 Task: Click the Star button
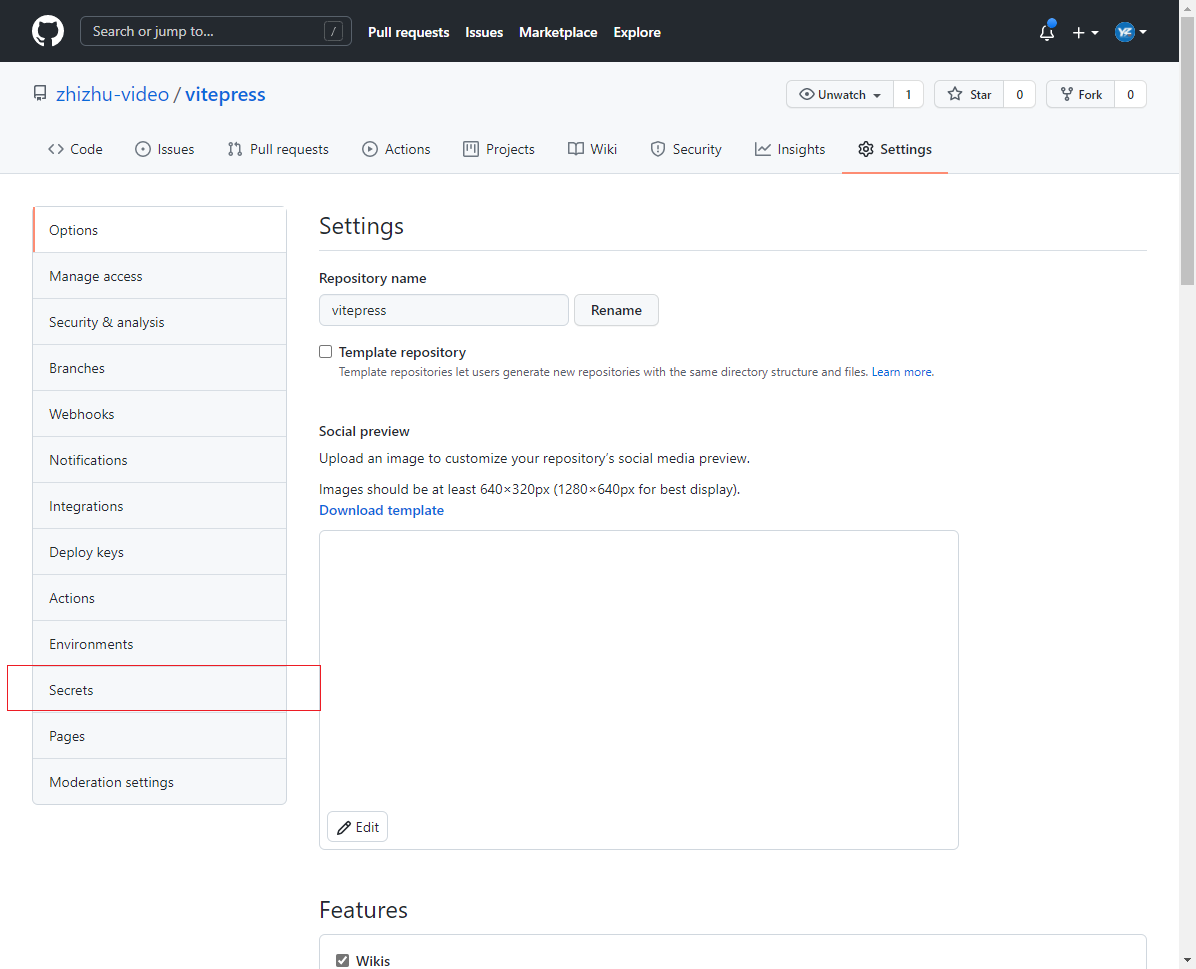tap(969, 95)
